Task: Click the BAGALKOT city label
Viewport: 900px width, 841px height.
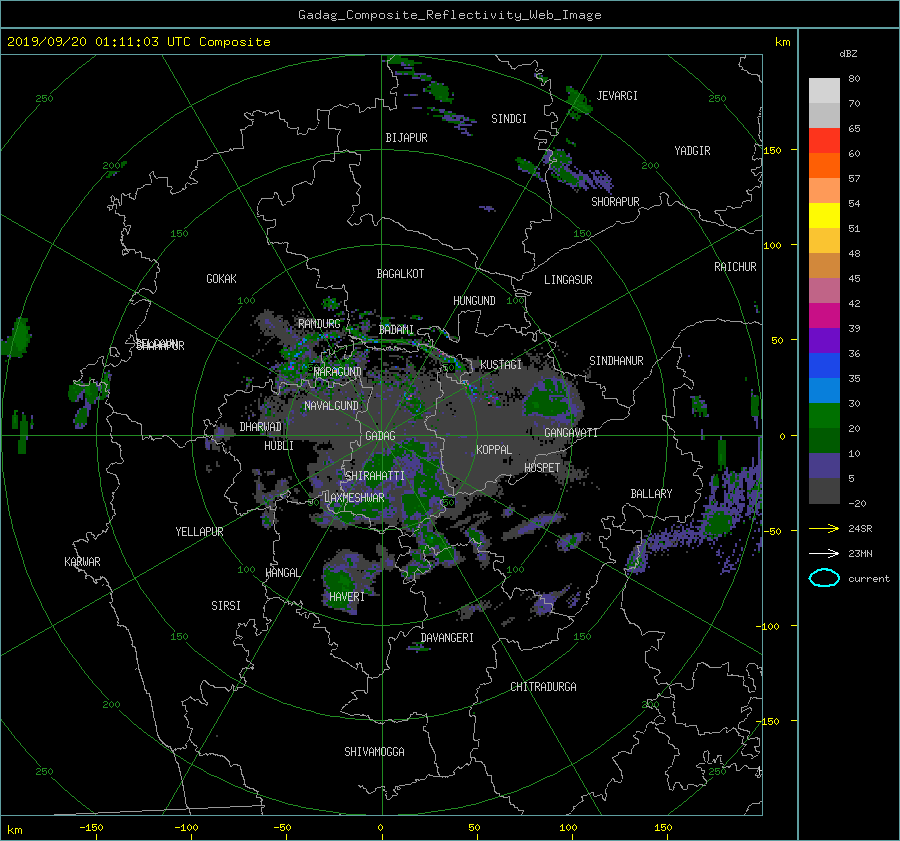Action: (400, 274)
